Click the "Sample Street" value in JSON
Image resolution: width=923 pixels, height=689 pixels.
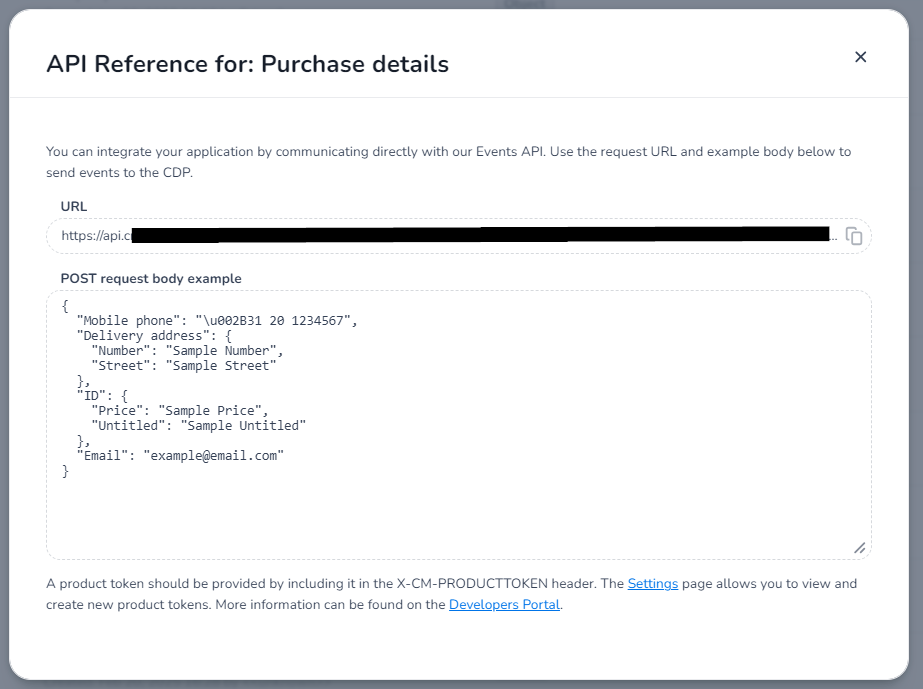221,366
